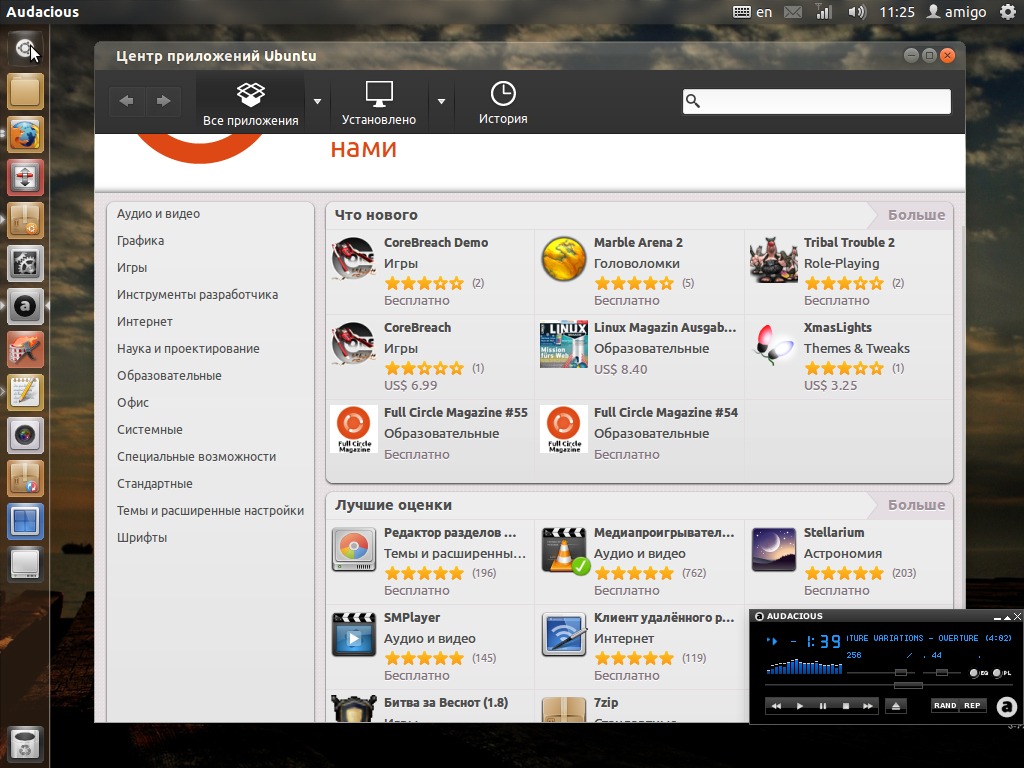Go forward in Software Center
Image resolution: width=1024 pixels, height=768 pixels.
[x=163, y=101]
